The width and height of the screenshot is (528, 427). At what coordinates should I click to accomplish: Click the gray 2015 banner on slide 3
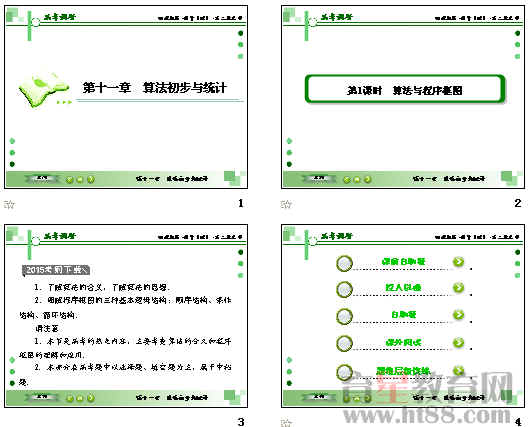56,270
